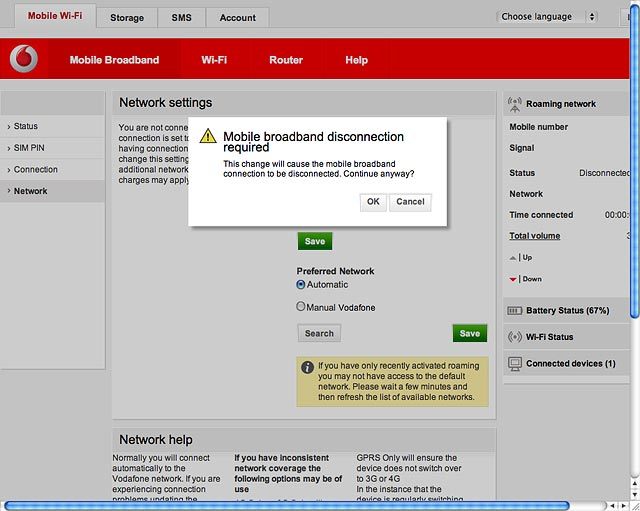Switch to the Mobile Wi-Fi tab

click(x=55, y=16)
